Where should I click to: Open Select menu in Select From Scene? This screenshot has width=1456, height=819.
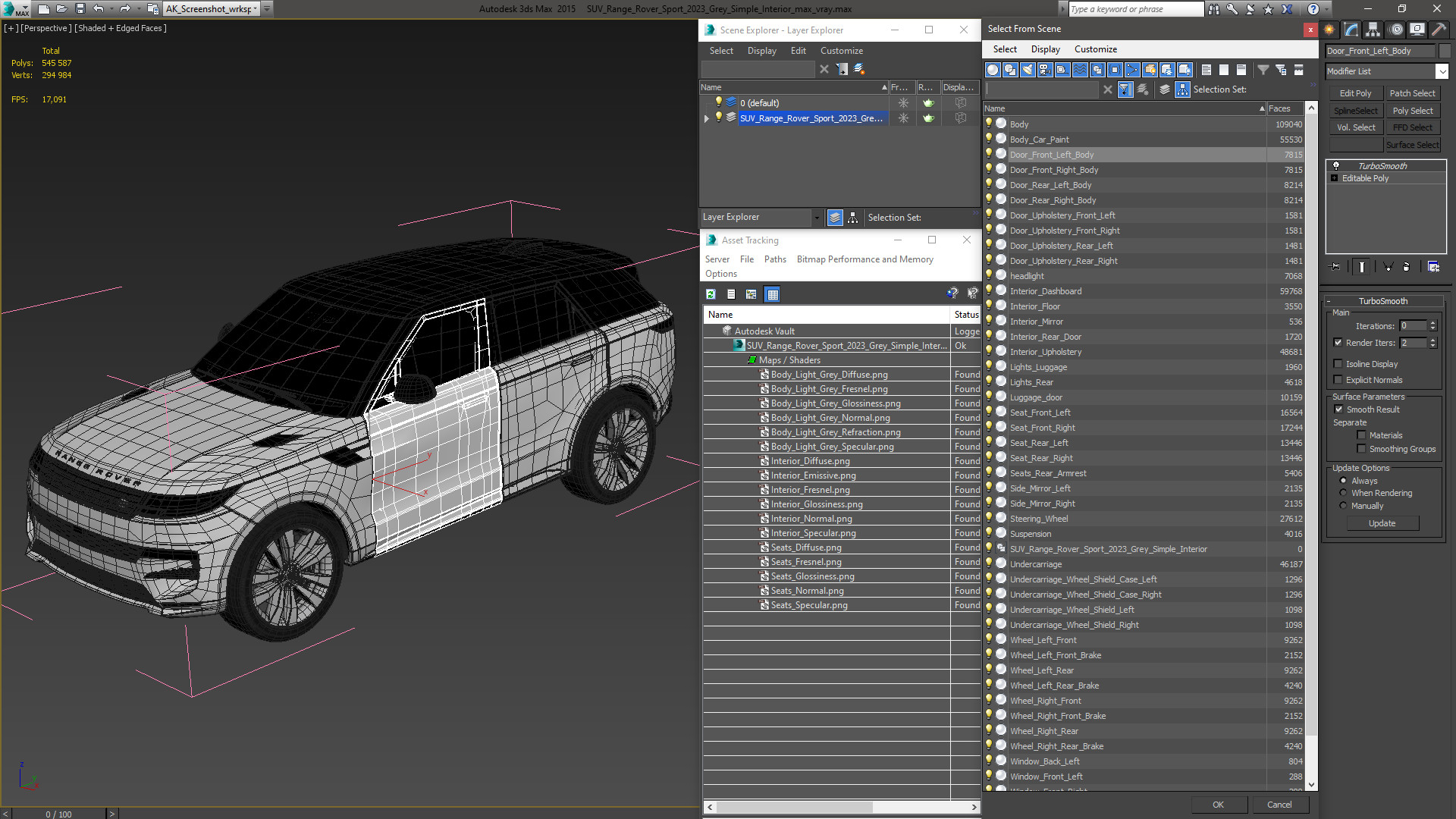[x=1005, y=49]
